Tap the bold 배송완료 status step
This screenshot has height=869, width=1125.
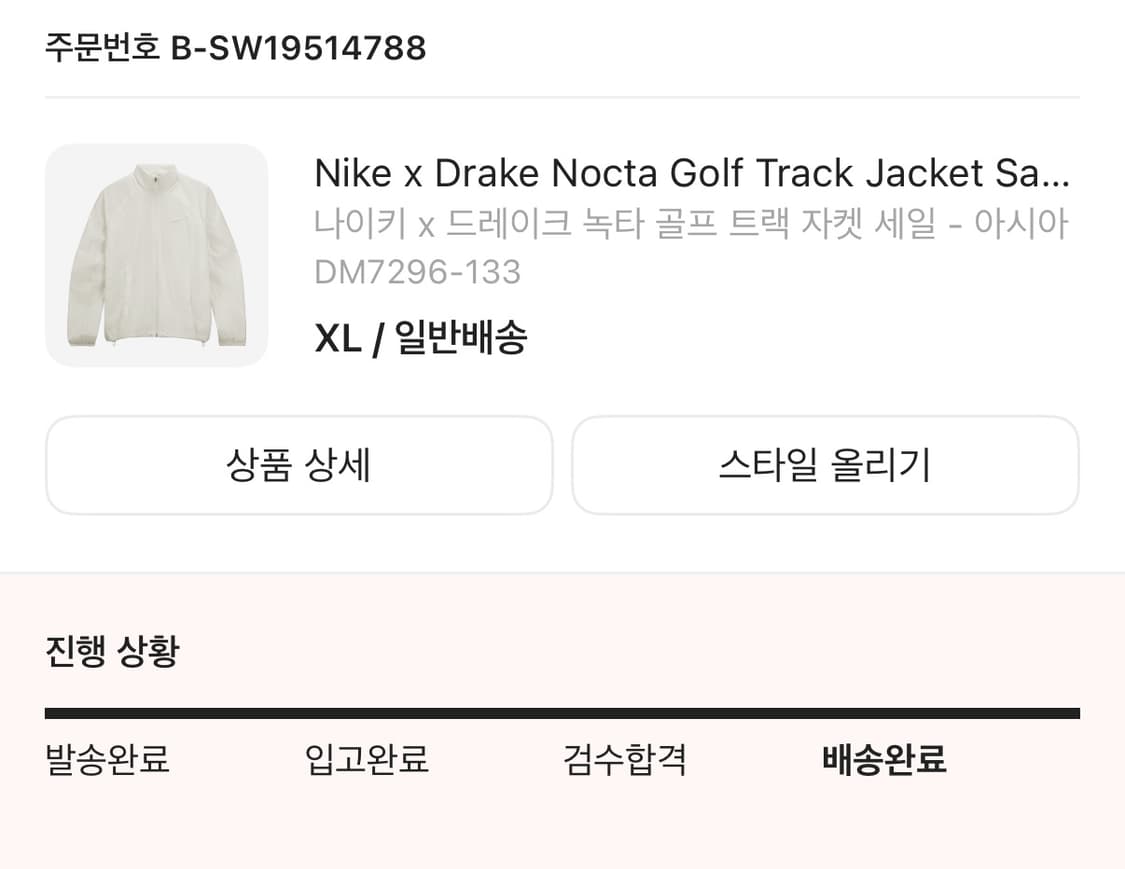click(x=884, y=760)
